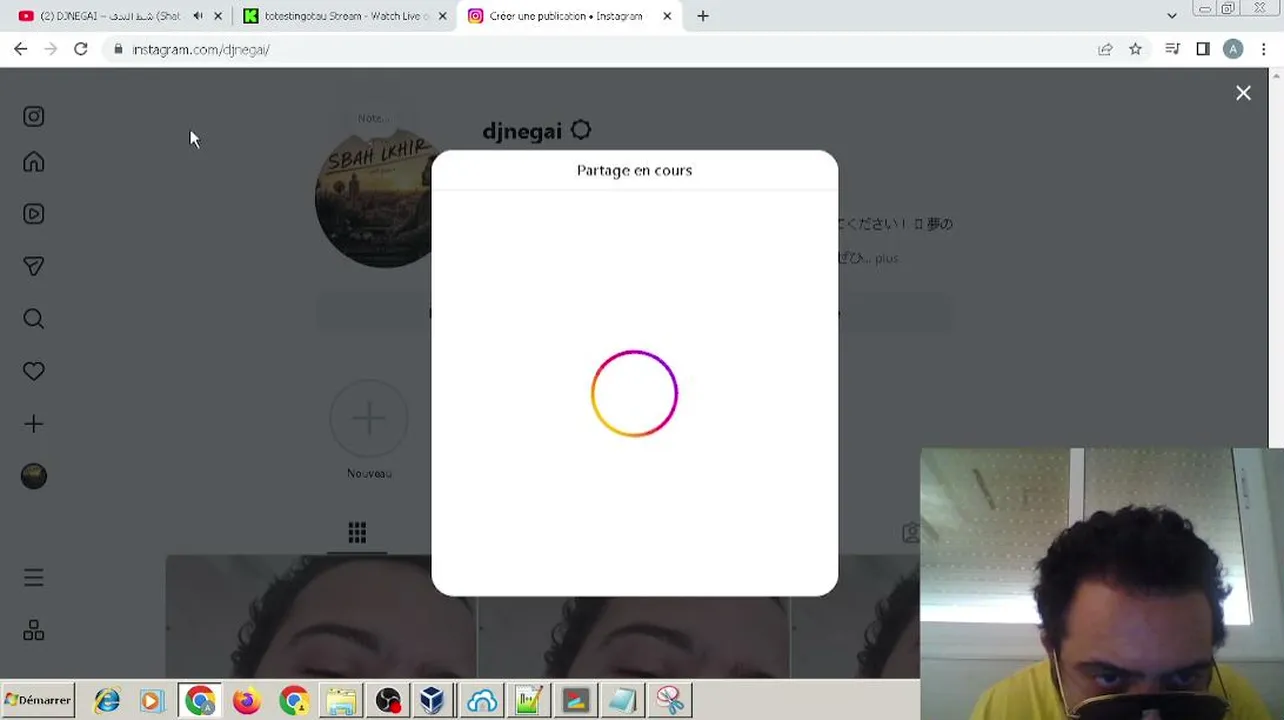This screenshot has height=720, width=1284.
Task: Open the media player taskbar icon
Action: click(152, 701)
